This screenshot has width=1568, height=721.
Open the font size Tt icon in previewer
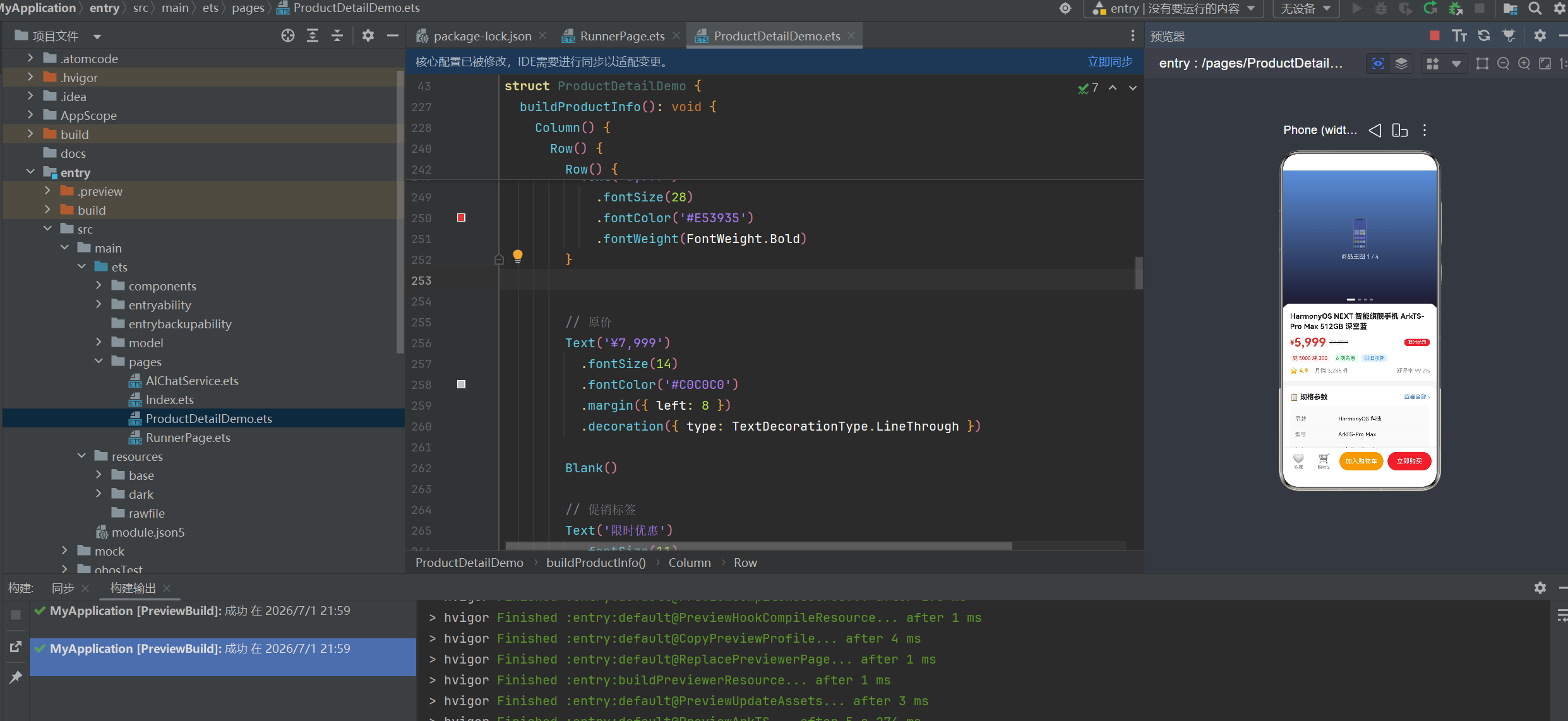(1459, 35)
